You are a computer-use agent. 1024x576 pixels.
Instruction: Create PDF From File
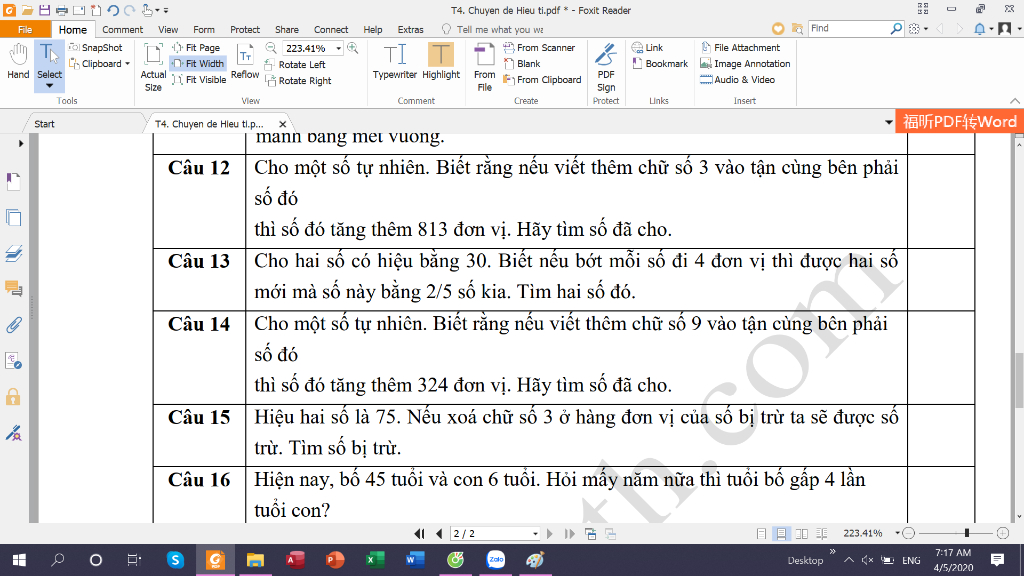coord(485,67)
